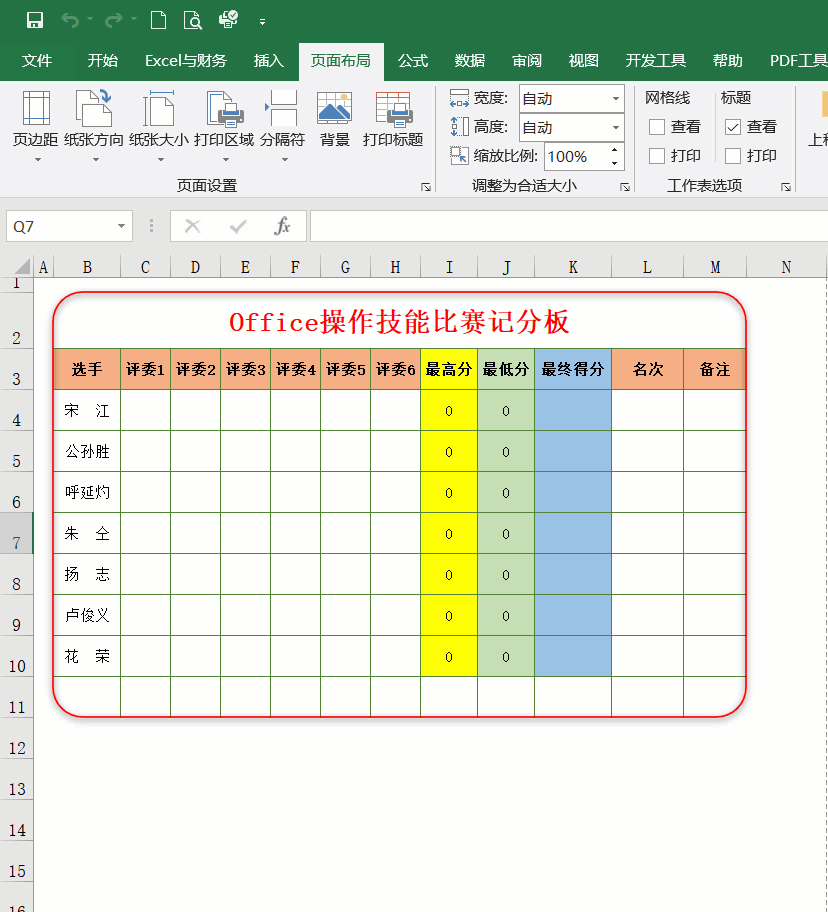This screenshot has width=828, height=912.
Task: Select row 12 header
Action: click(17, 739)
